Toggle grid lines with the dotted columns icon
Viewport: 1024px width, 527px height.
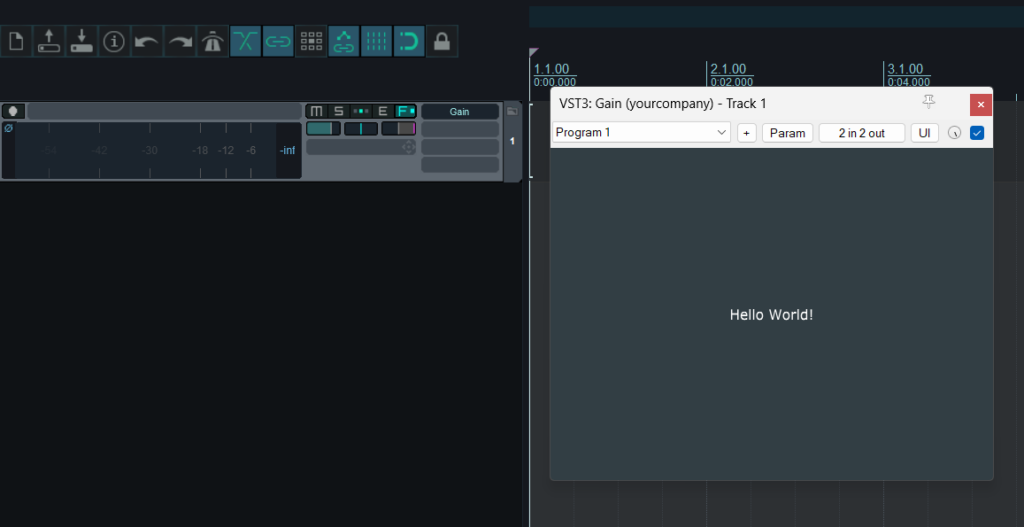(x=376, y=42)
